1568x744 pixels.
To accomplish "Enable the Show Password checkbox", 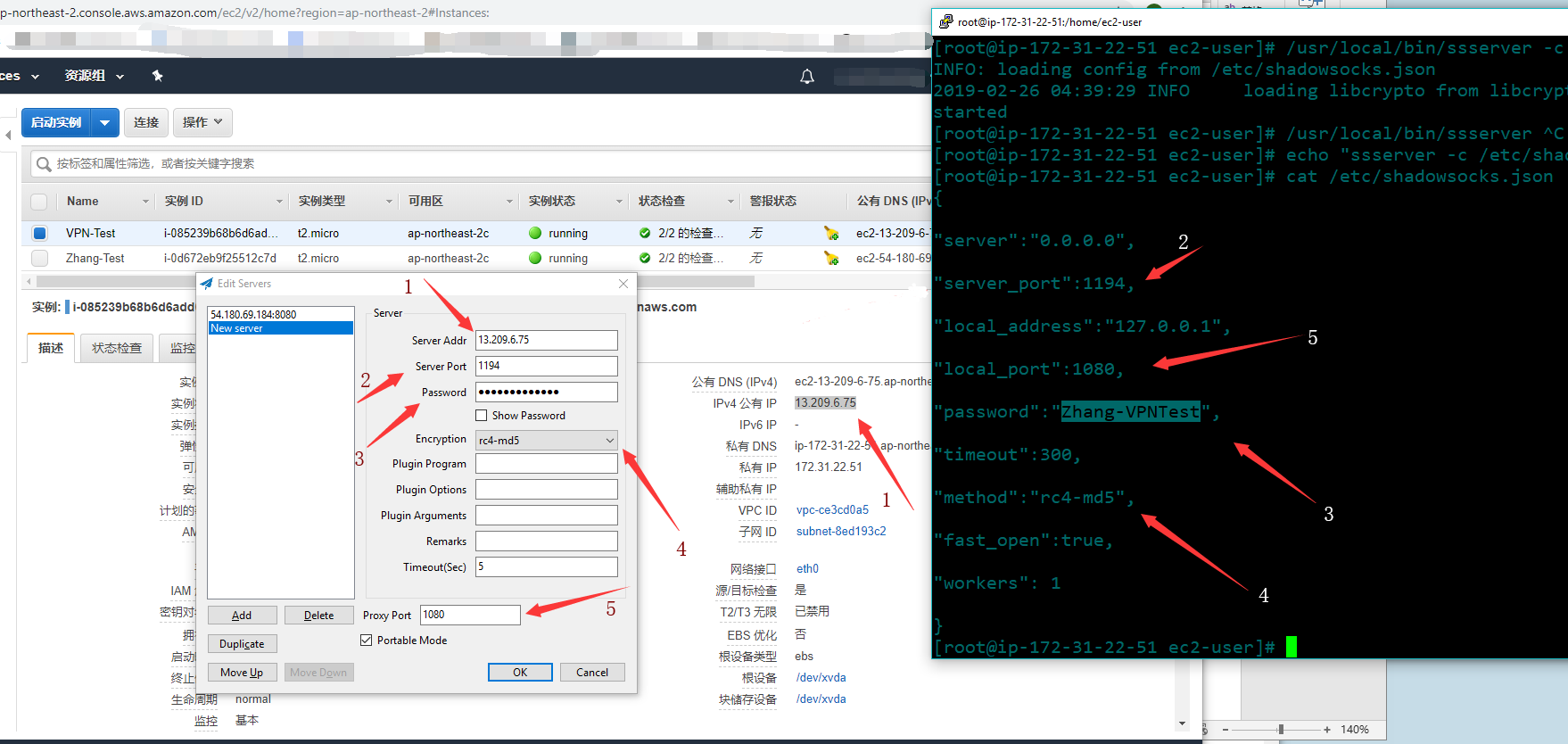I will (482, 416).
